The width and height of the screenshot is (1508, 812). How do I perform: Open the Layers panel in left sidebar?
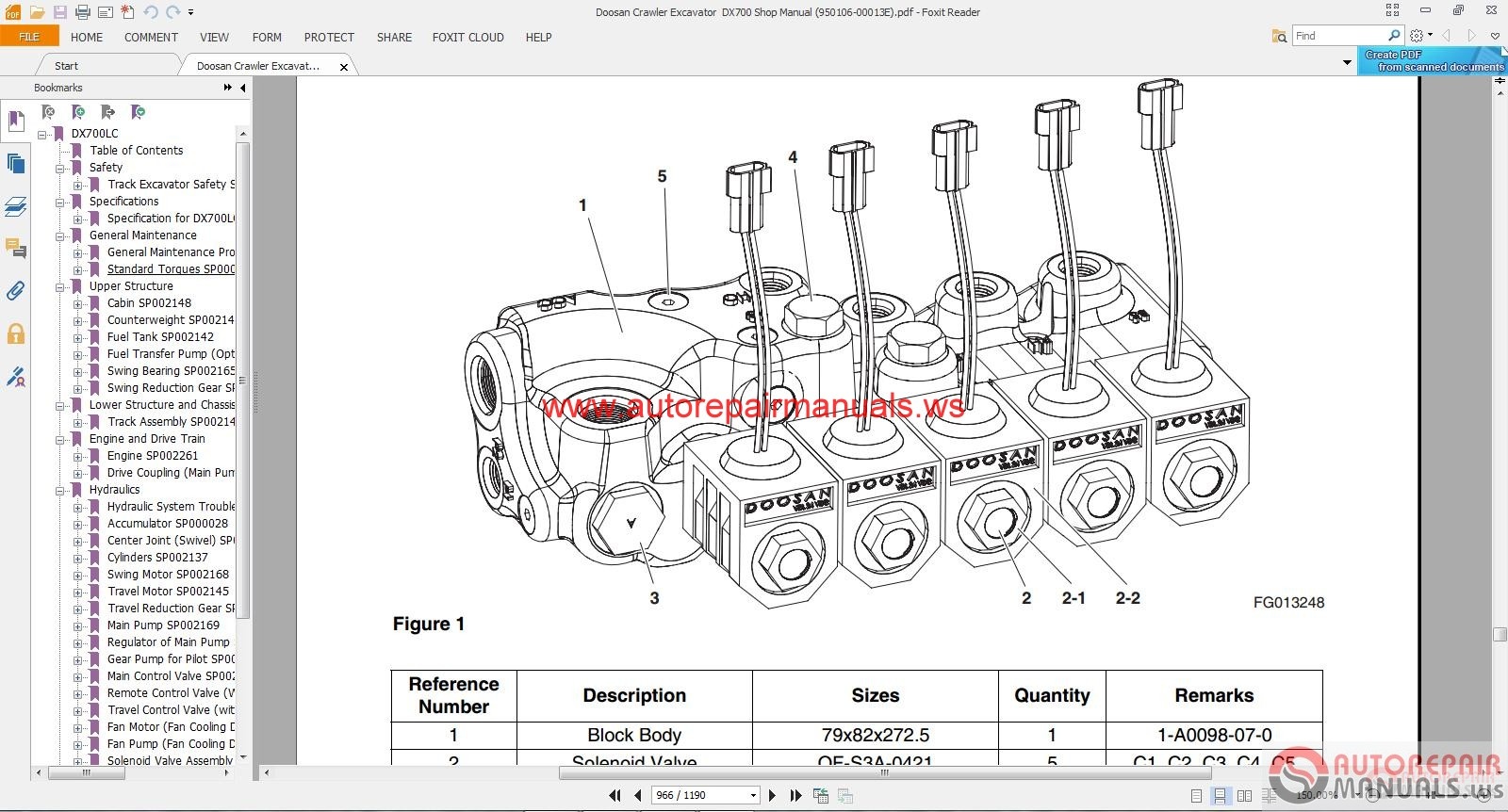pyautogui.click(x=15, y=206)
